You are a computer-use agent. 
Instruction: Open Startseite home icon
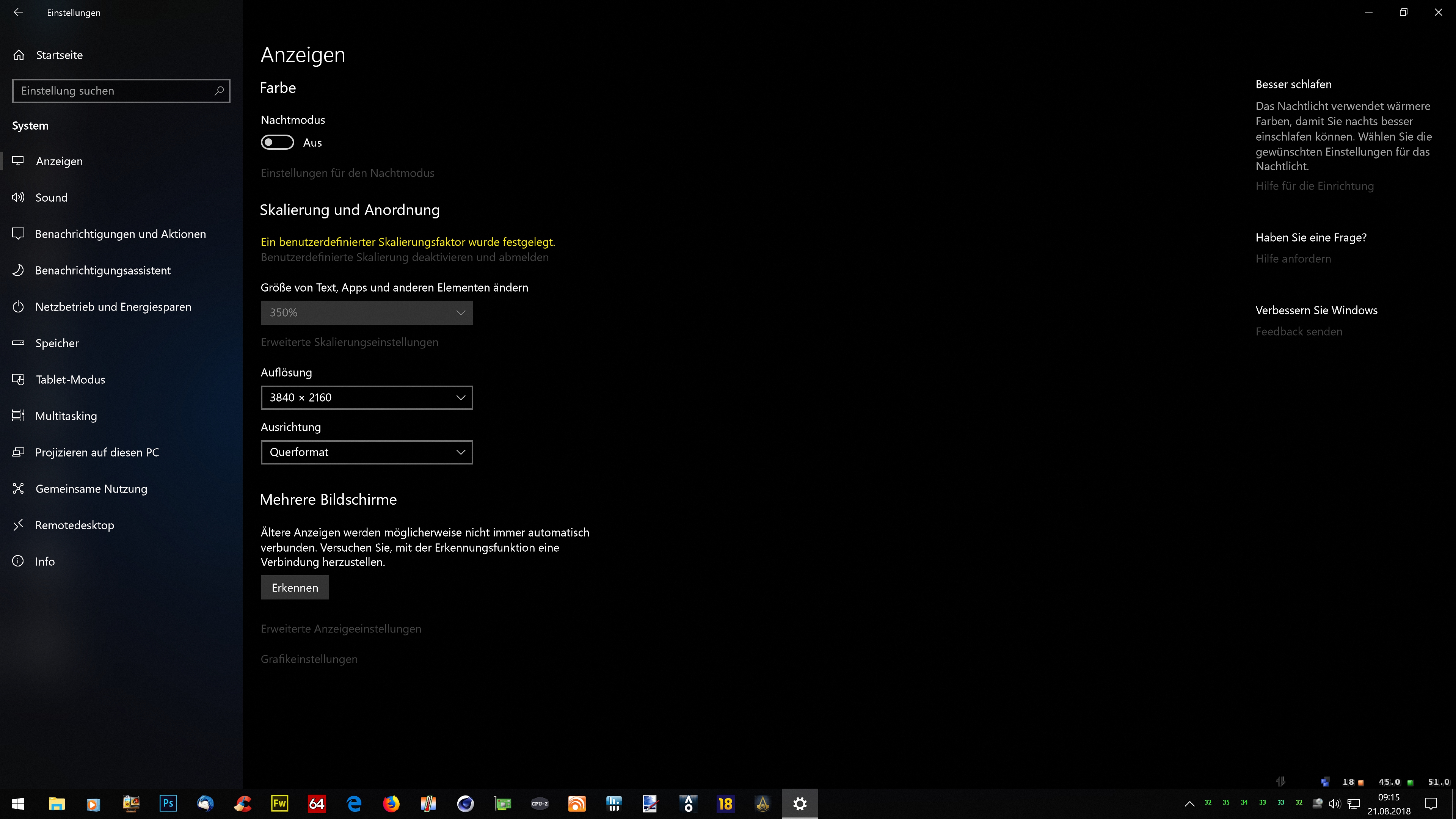19,55
